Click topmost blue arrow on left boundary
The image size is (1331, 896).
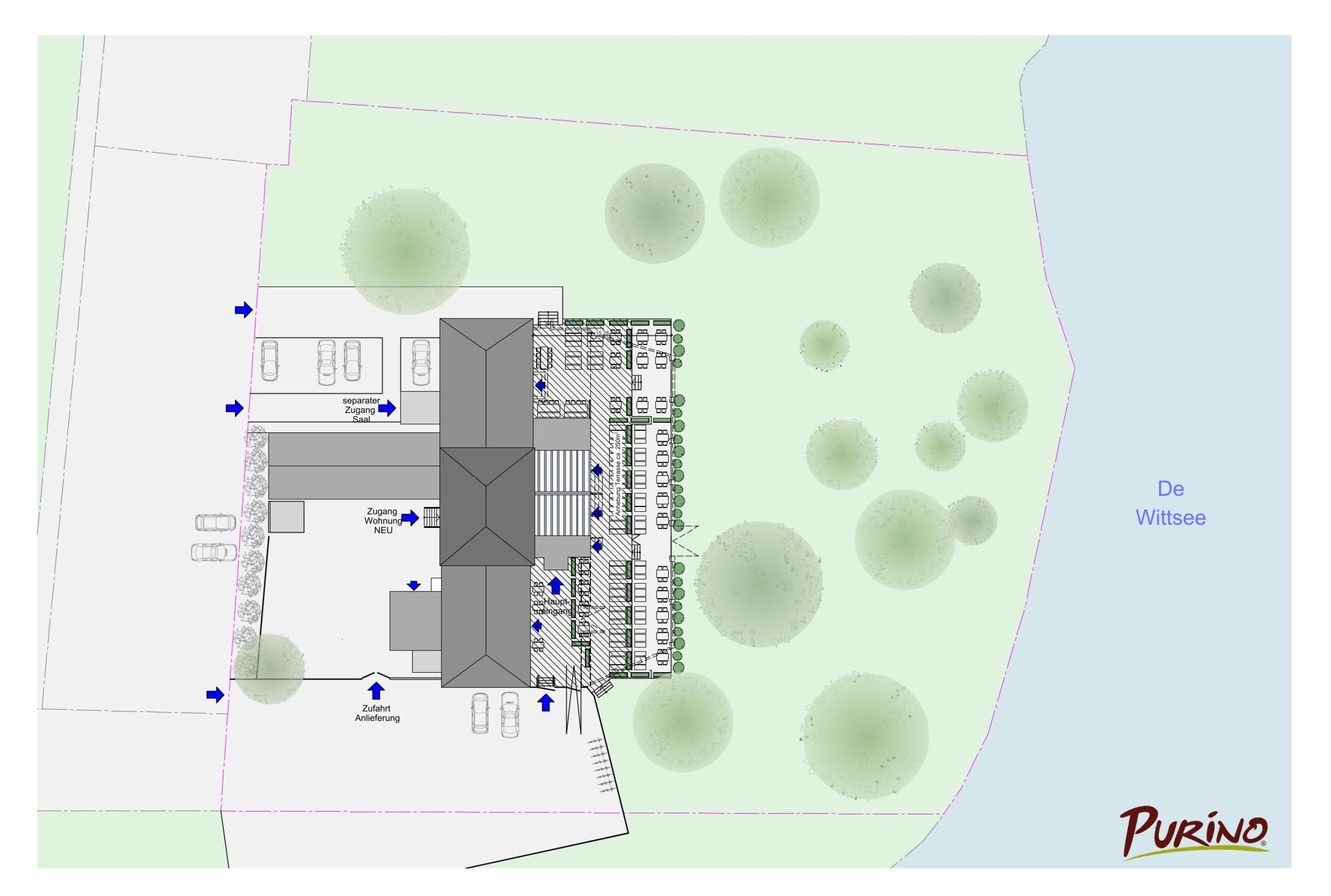243,310
